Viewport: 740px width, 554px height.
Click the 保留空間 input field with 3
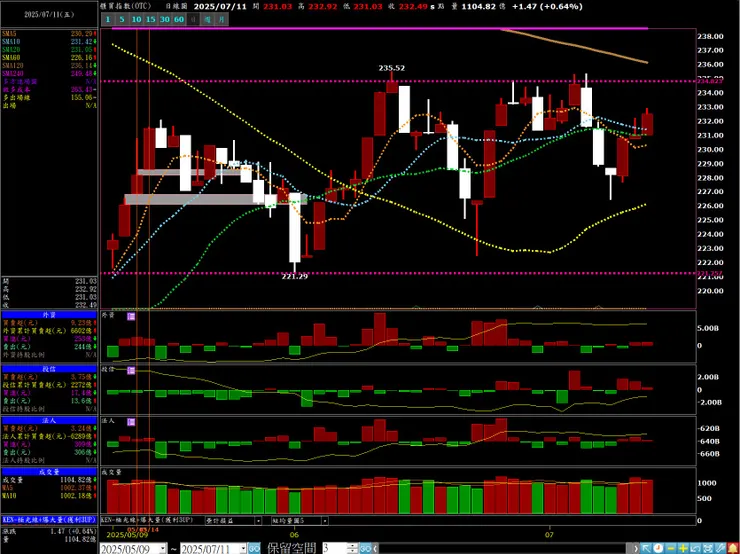335,549
